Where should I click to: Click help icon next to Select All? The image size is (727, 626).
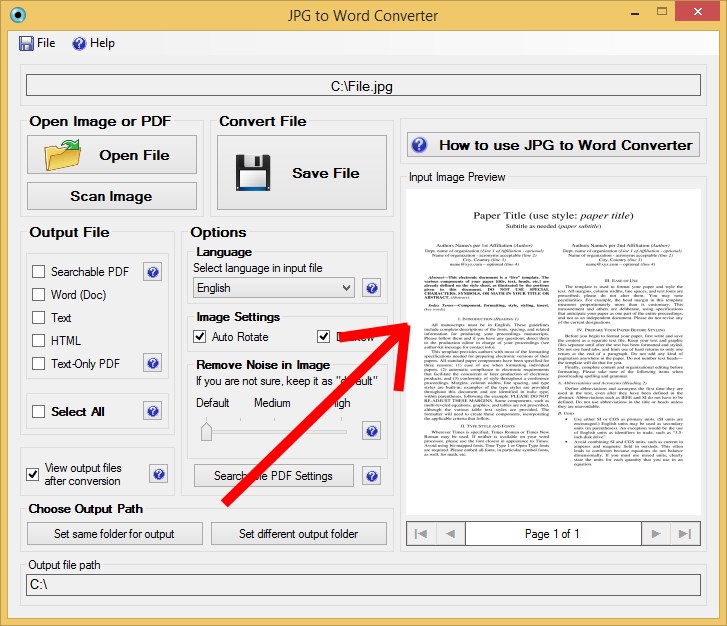coord(153,411)
